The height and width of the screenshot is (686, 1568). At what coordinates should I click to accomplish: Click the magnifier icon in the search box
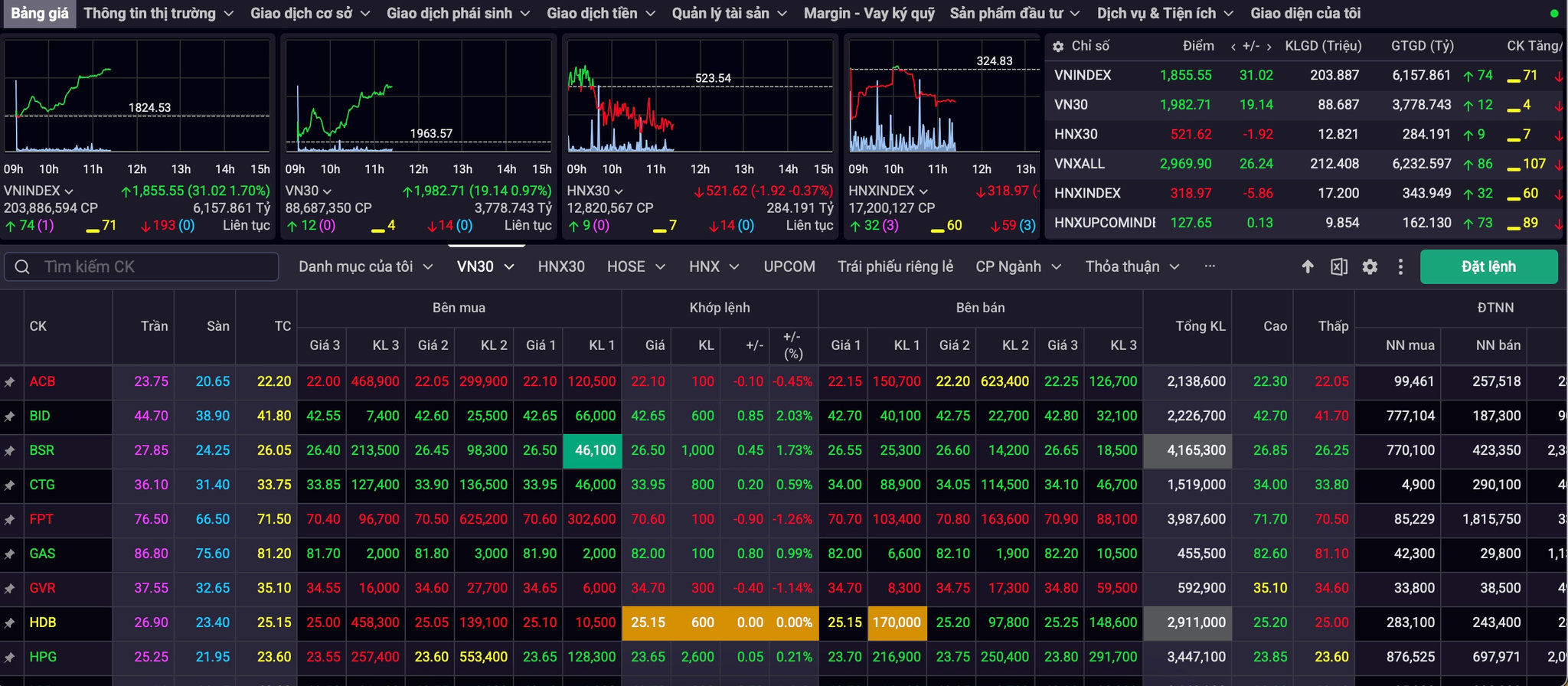(x=22, y=266)
